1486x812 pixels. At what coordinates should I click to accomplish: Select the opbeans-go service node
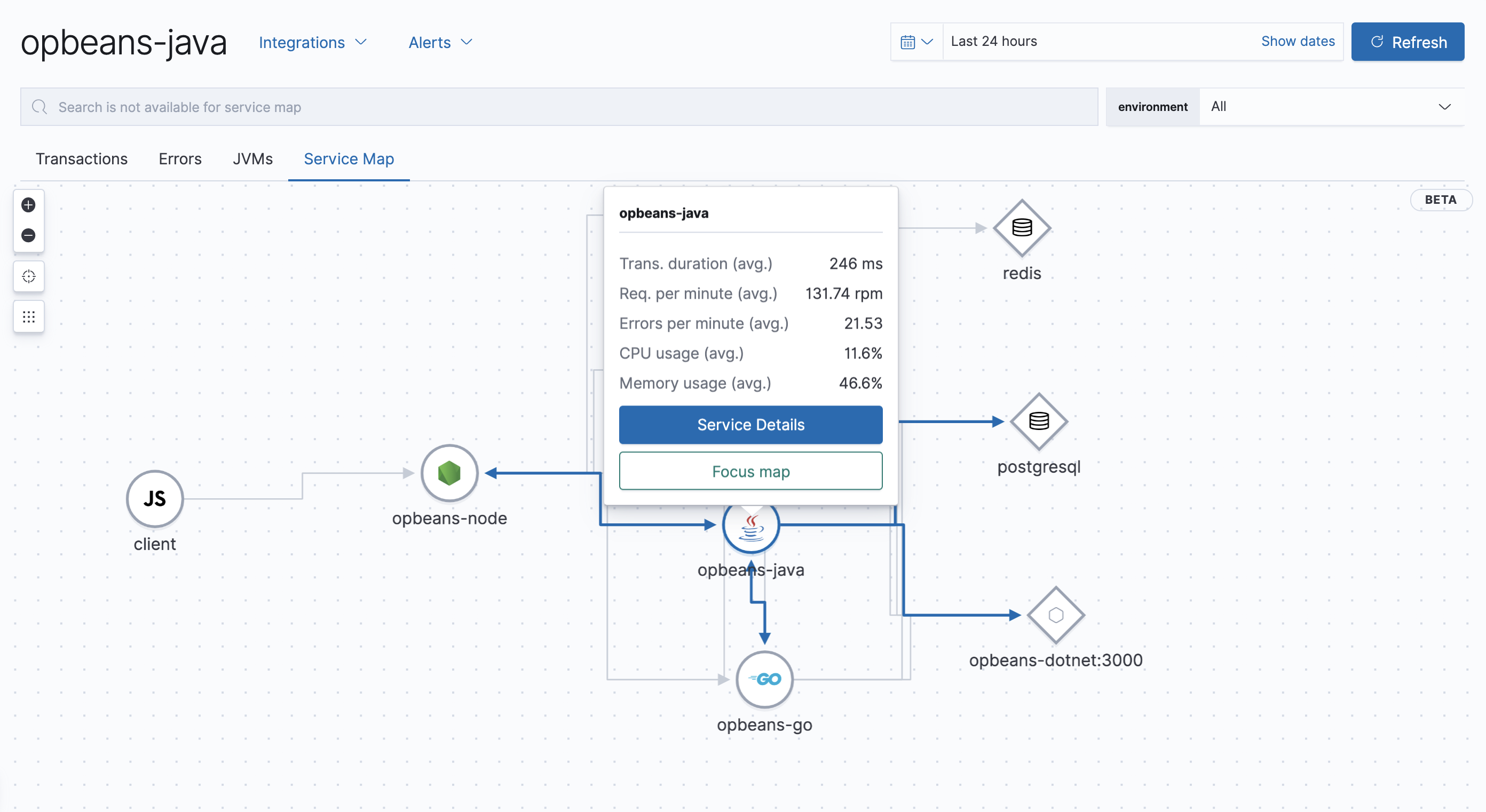[764, 679]
